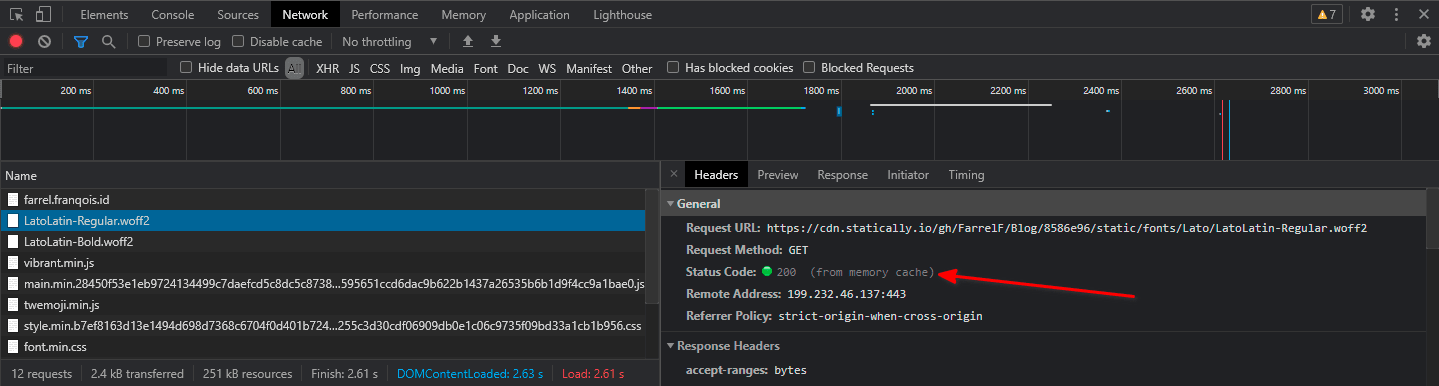The width and height of the screenshot is (1439, 386).
Task: Open DevTools settings gear
Action: coord(1368,14)
